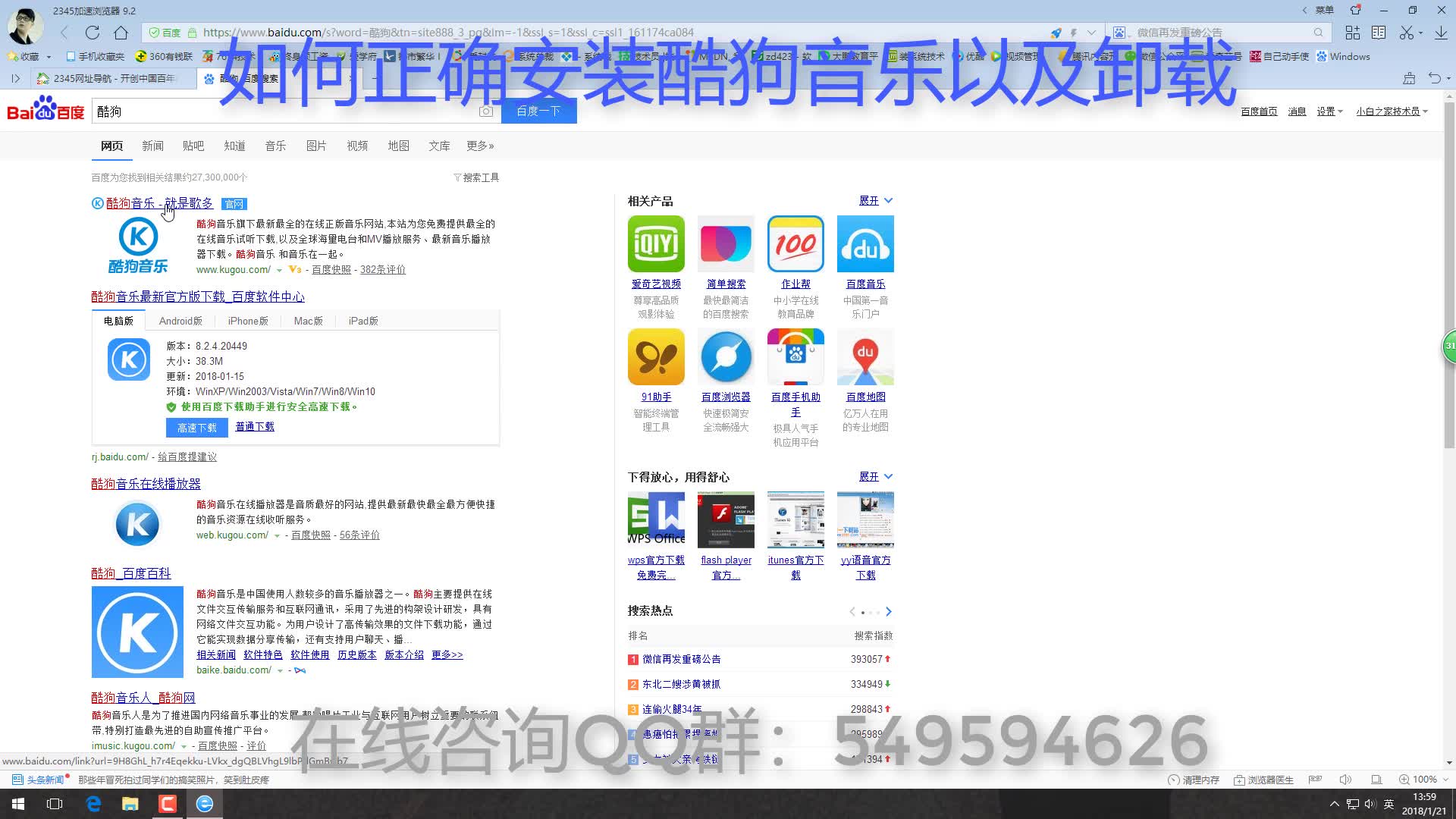Open the 百度浏览器 app icon
Image resolution: width=1456 pixels, height=819 pixels.
(x=726, y=356)
